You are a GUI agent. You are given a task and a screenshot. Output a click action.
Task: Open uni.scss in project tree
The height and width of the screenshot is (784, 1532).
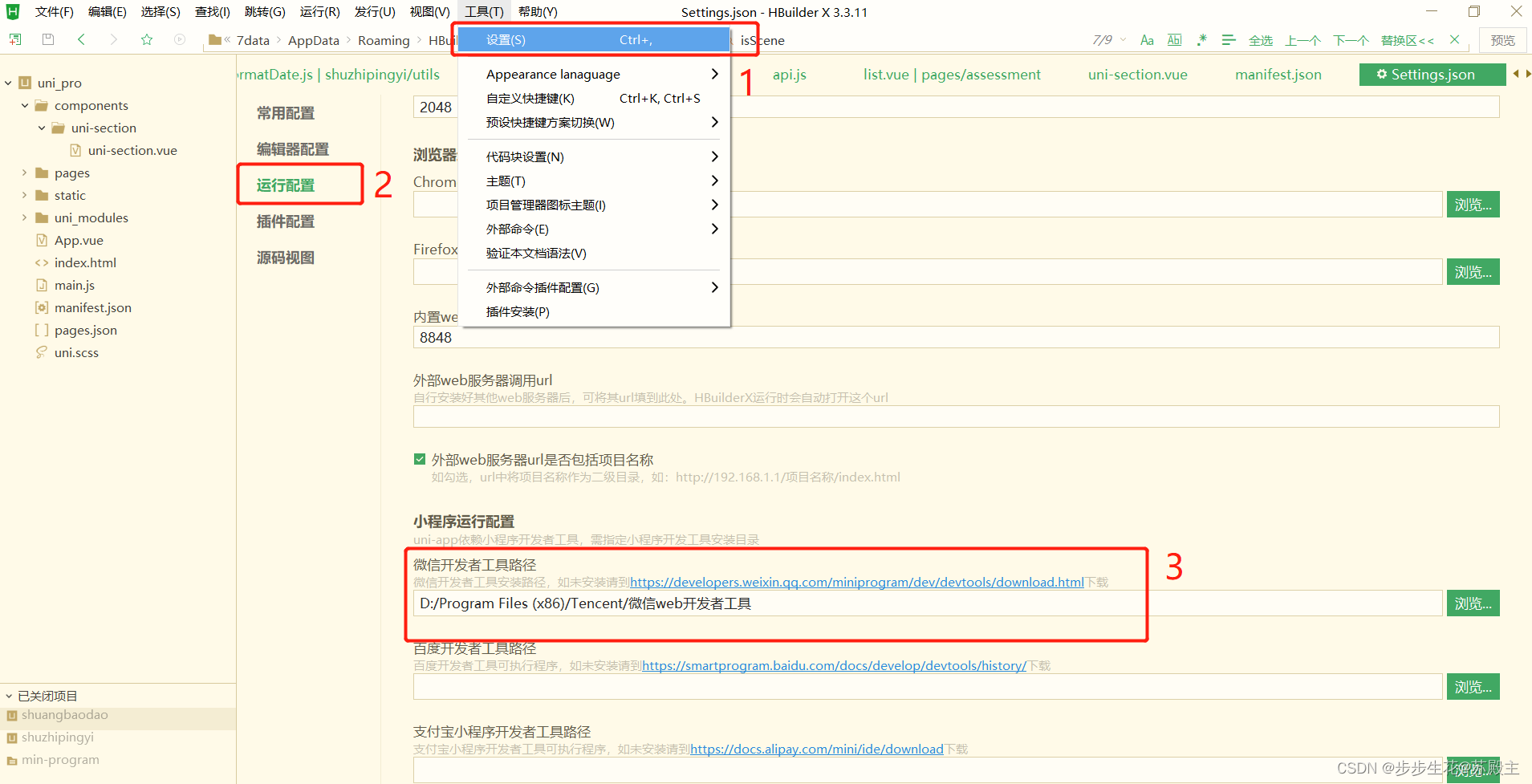pos(76,352)
